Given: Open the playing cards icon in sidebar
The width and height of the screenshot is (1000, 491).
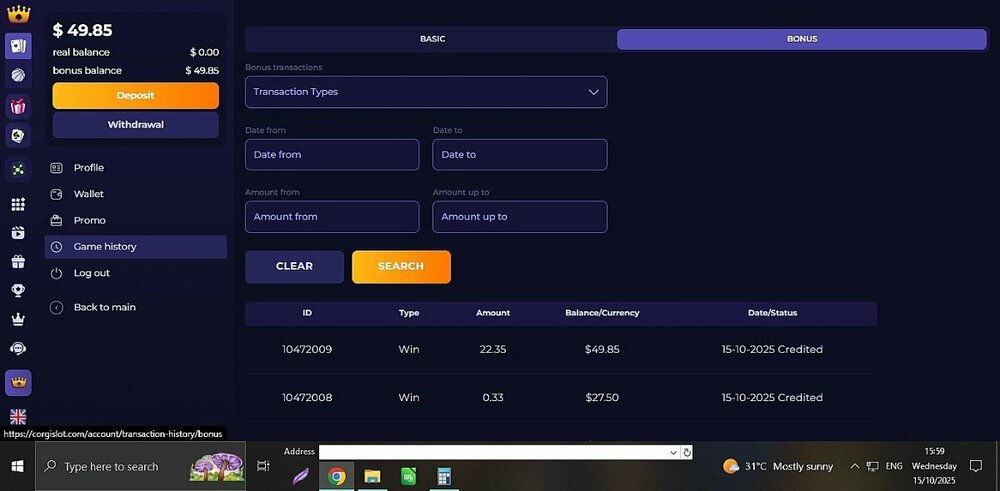Looking at the screenshot, I should pyautogui.click(x=18, y=46).
